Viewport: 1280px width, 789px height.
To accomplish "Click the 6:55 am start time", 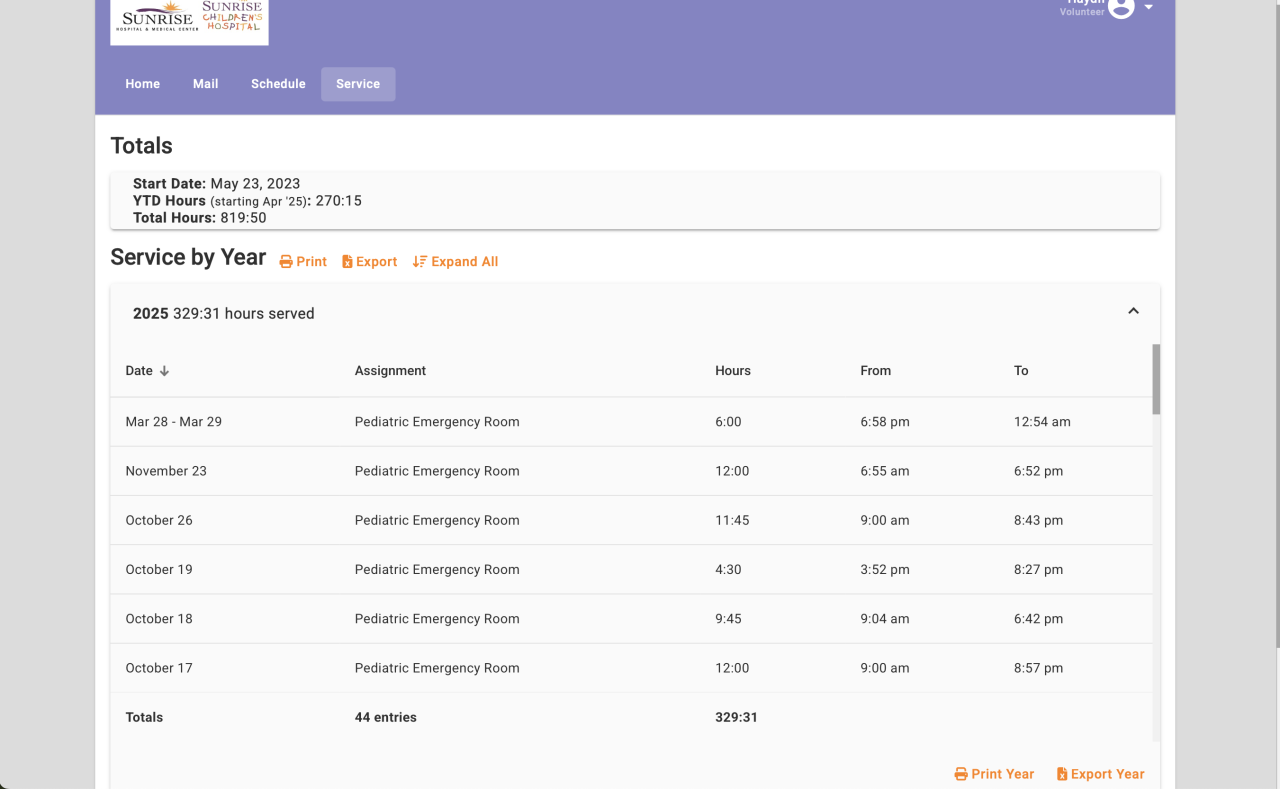I will [885, 471].
